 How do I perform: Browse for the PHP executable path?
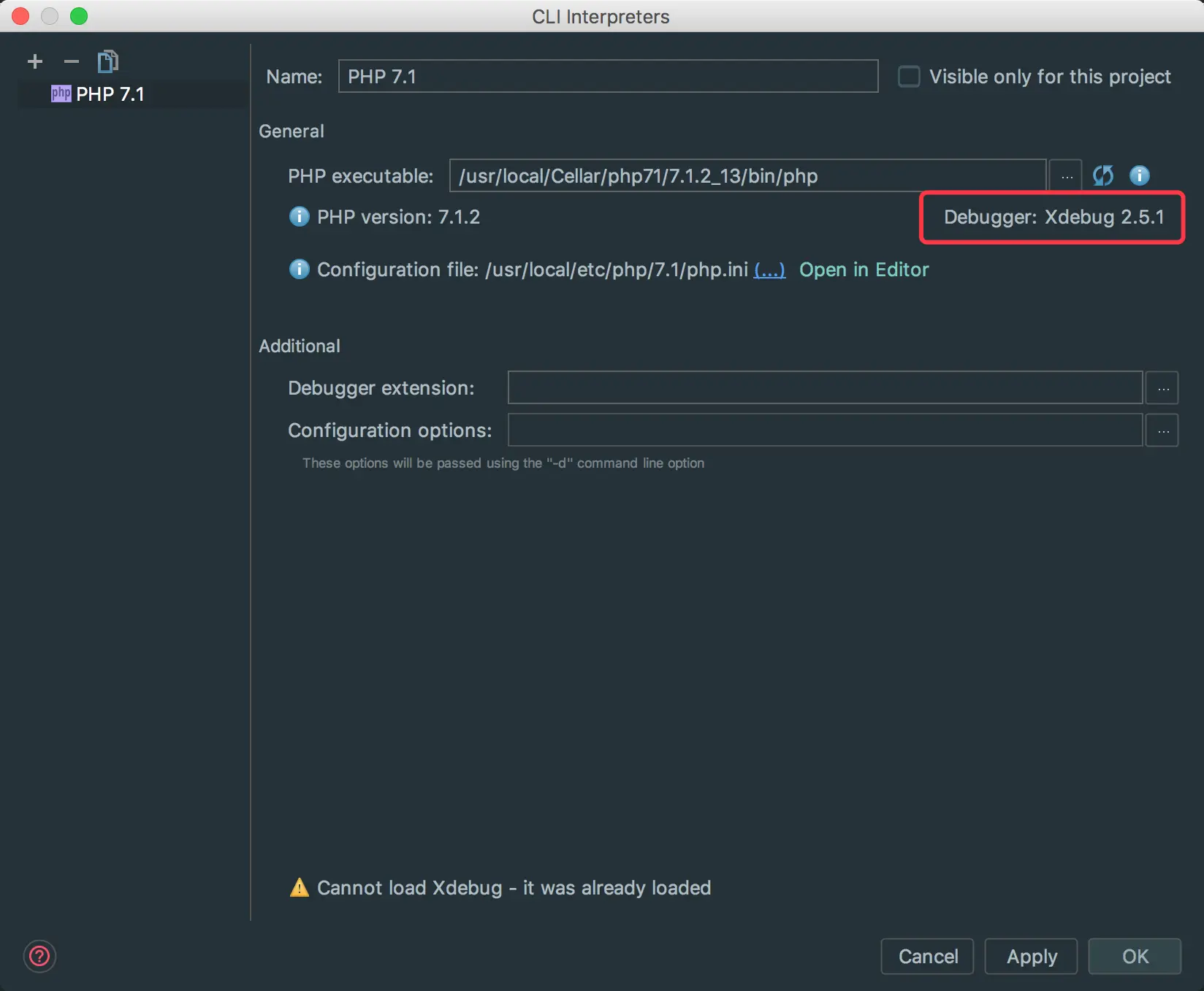click(1066, 176)
